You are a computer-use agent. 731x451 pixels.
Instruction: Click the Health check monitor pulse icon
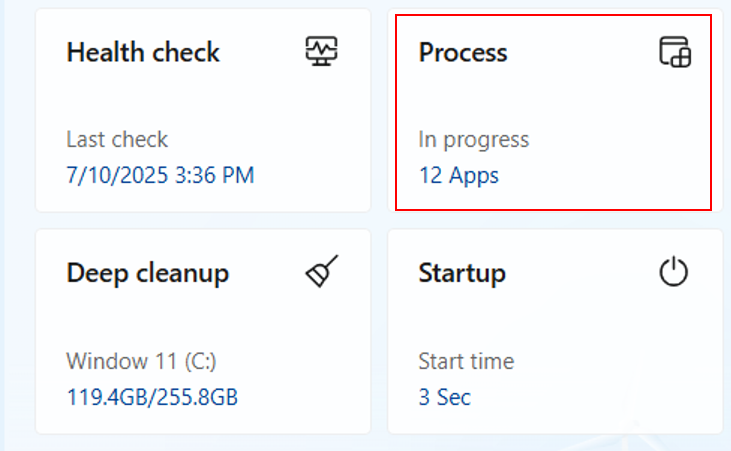click(x=322, y=51)
